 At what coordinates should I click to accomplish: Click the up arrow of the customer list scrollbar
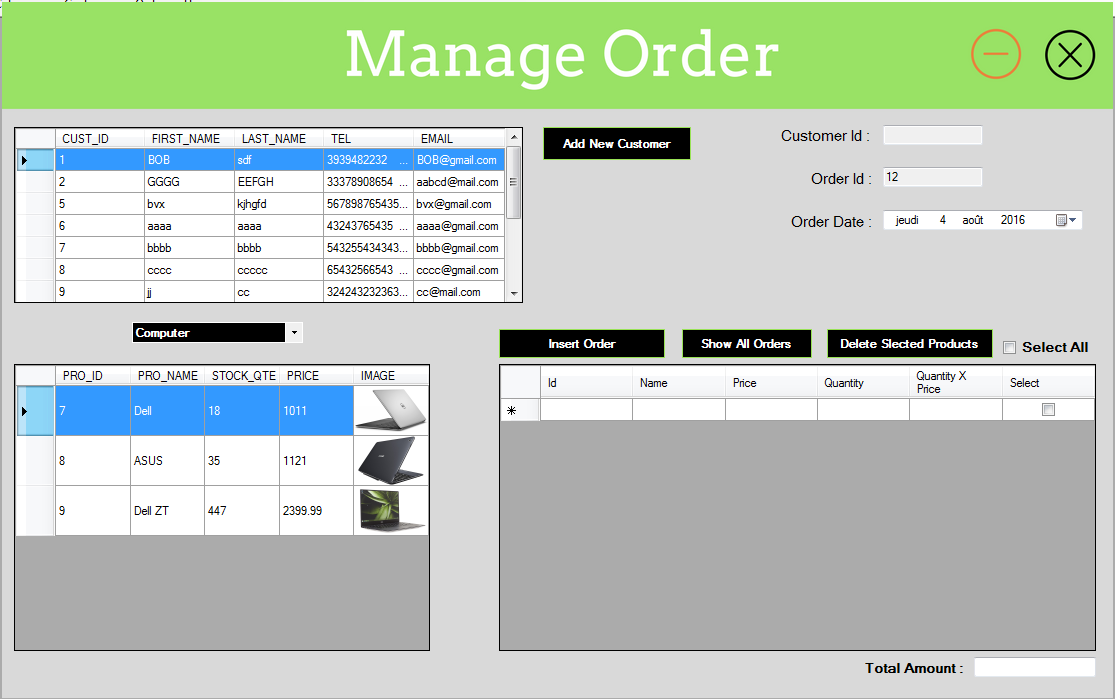coord(513,135)
